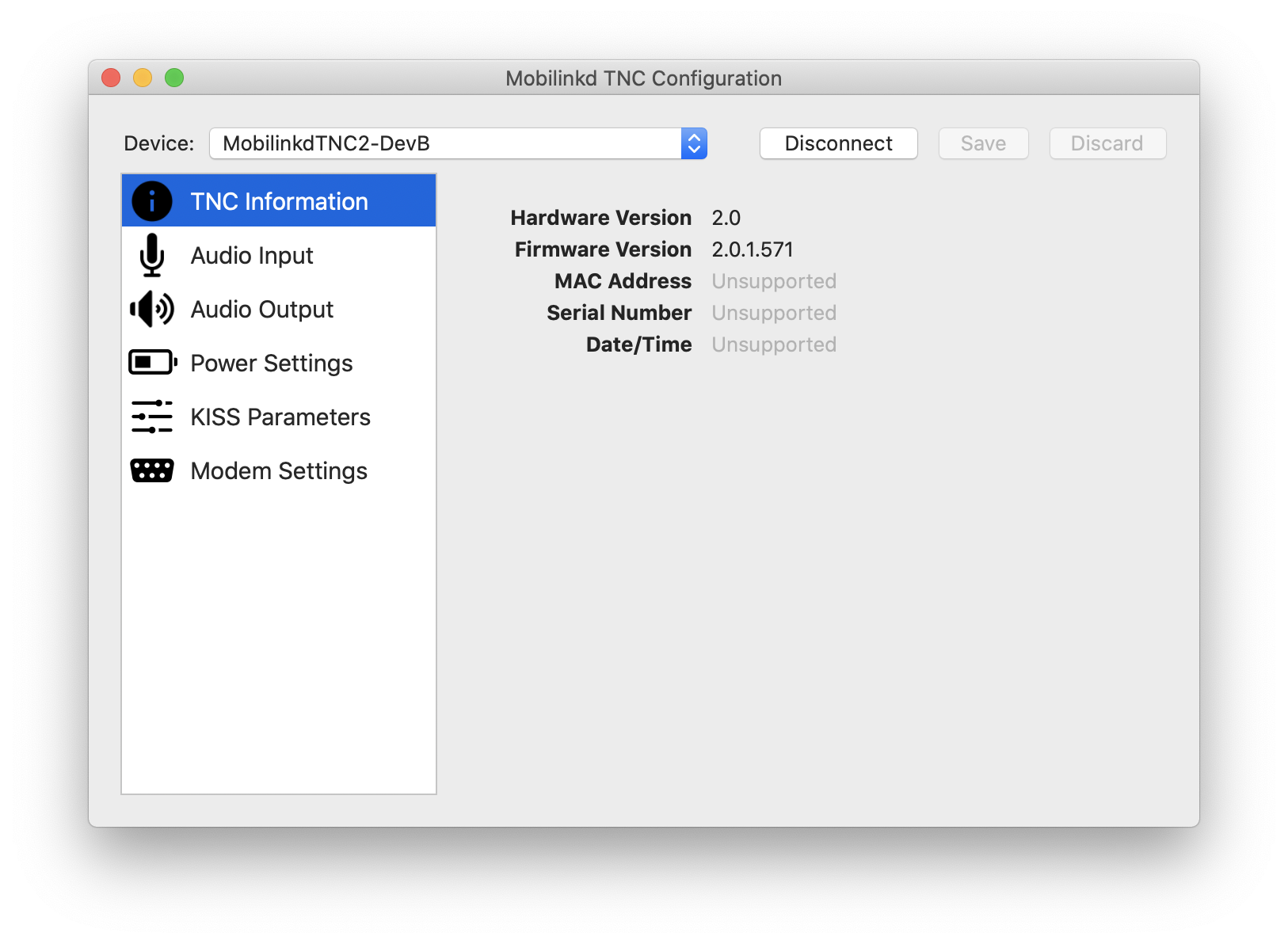The height and width of the screenshot is (944, 1288).
Task: Open the Device dropdown arrow
Action: (x=694, y=143)
